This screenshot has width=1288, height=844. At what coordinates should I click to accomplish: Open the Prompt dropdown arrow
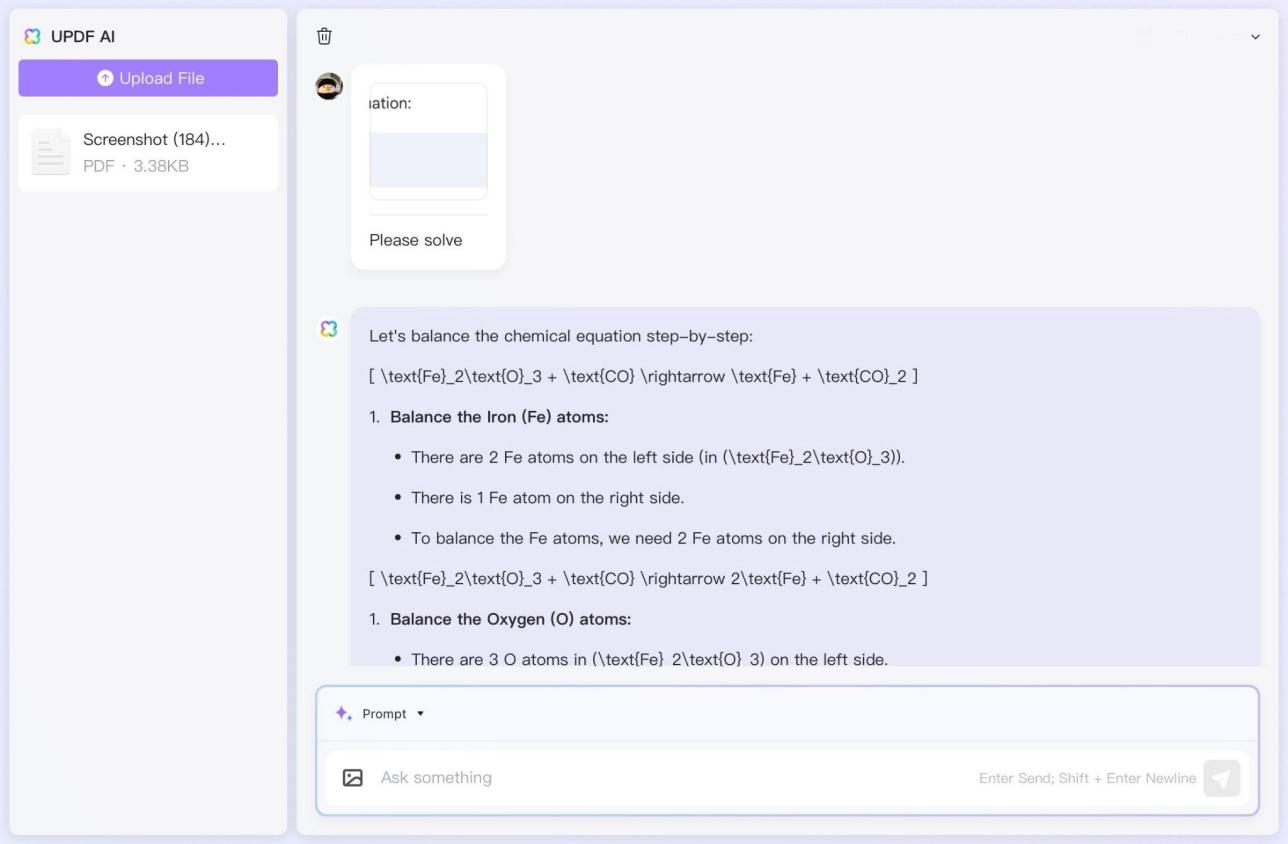coord(420,714)
